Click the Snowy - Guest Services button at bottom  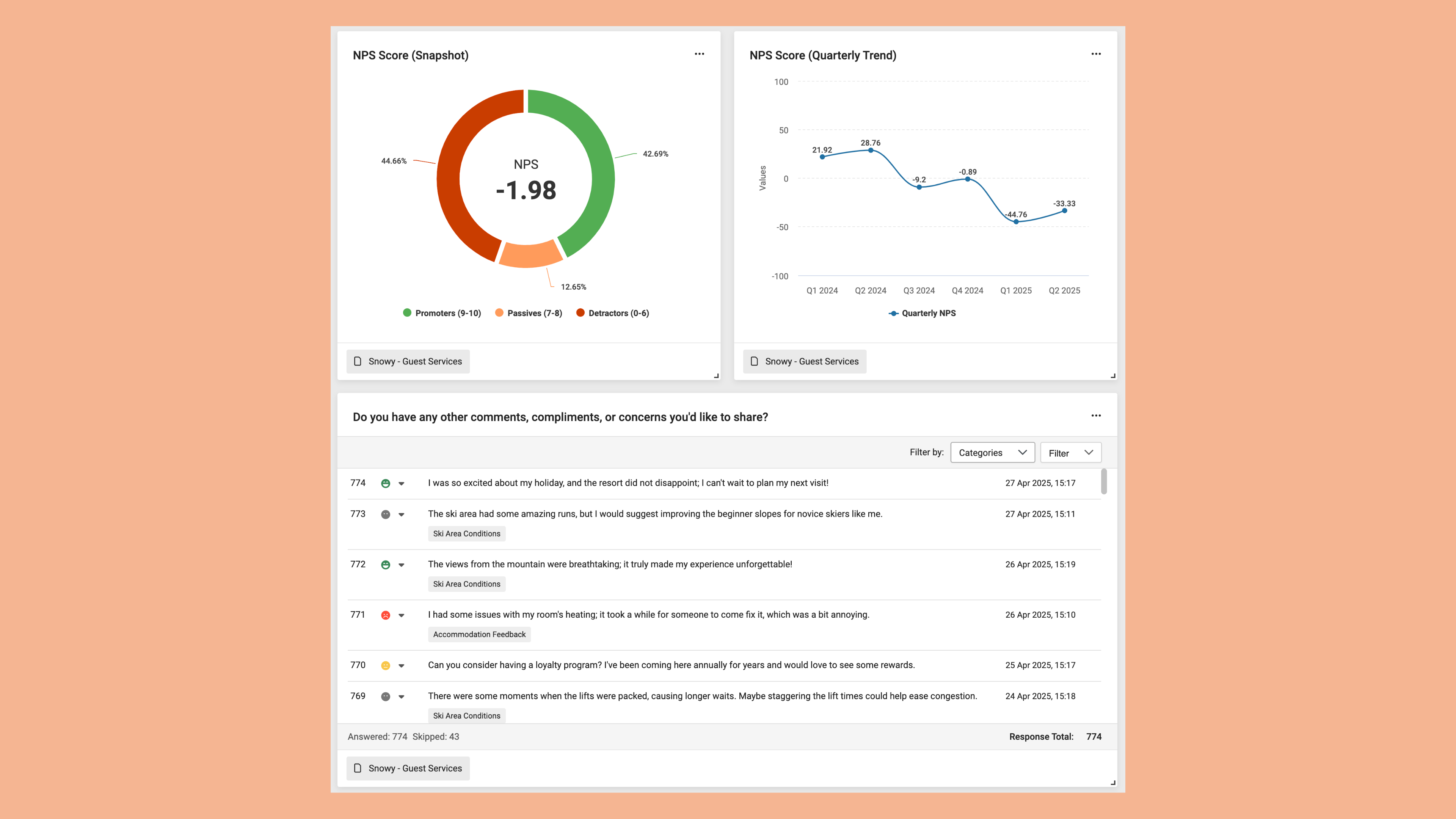point(408,768)
